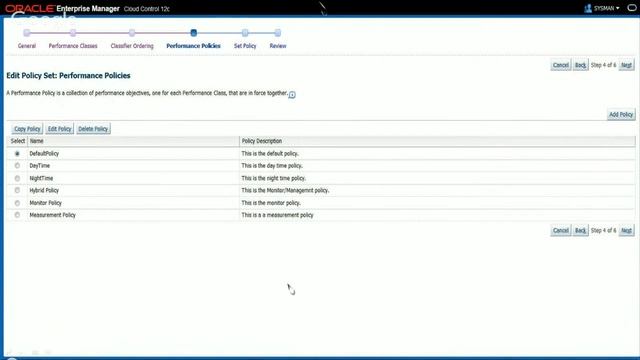Click the Performance Policies train marker
640x360 pixels.
click(193, 33)
